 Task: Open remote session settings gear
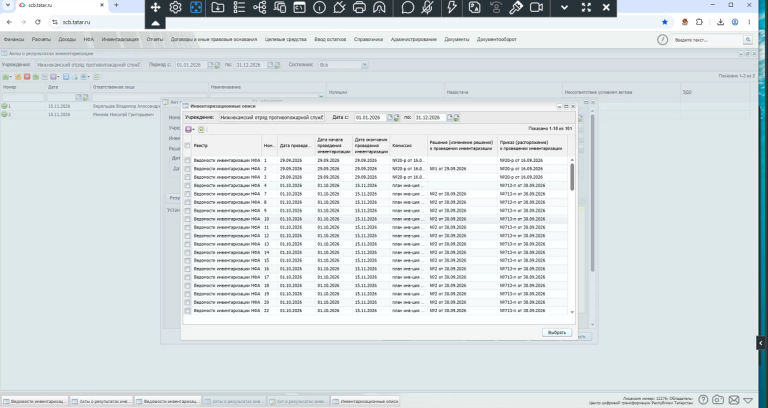175,7
